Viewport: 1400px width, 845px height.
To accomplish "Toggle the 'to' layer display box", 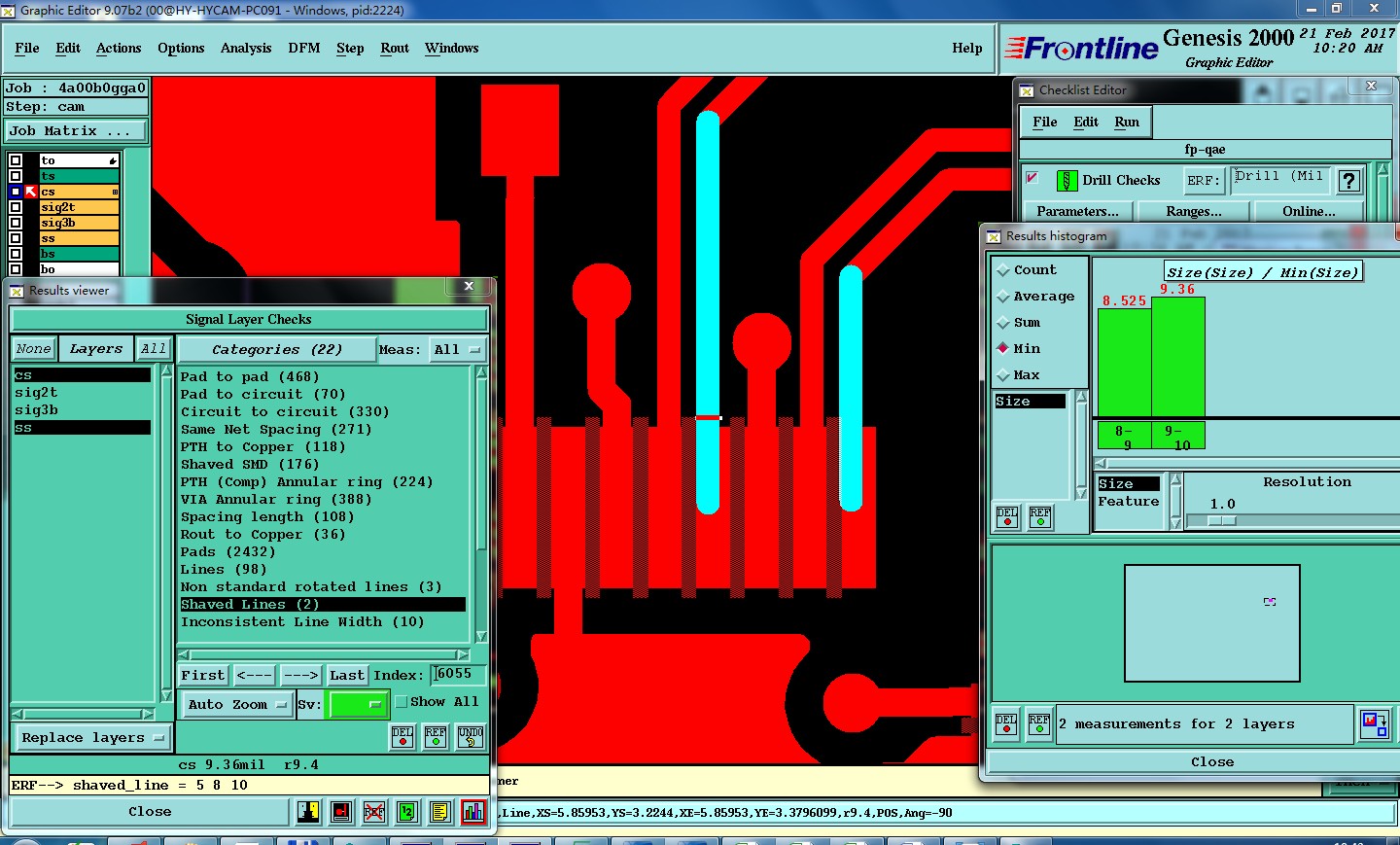I will (x=15, y=160).
